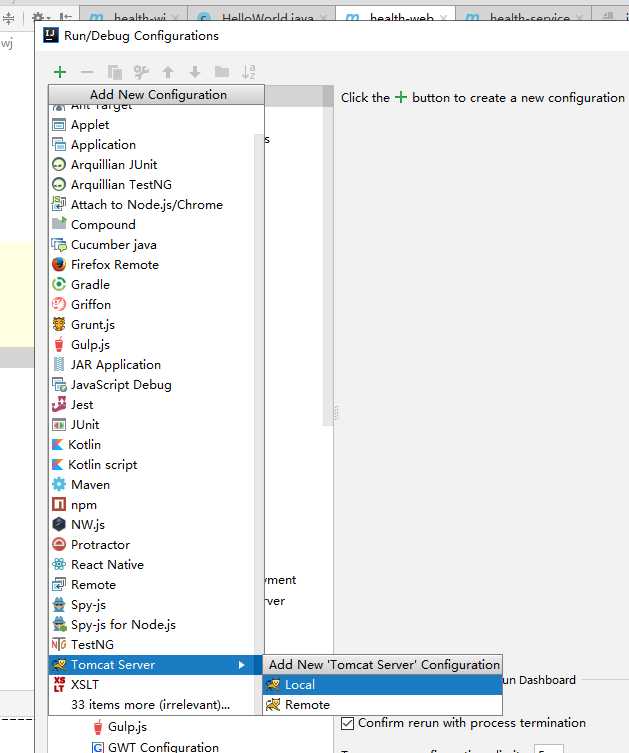
Task: Click the move down arrow icon
Action: coord(195,72)
